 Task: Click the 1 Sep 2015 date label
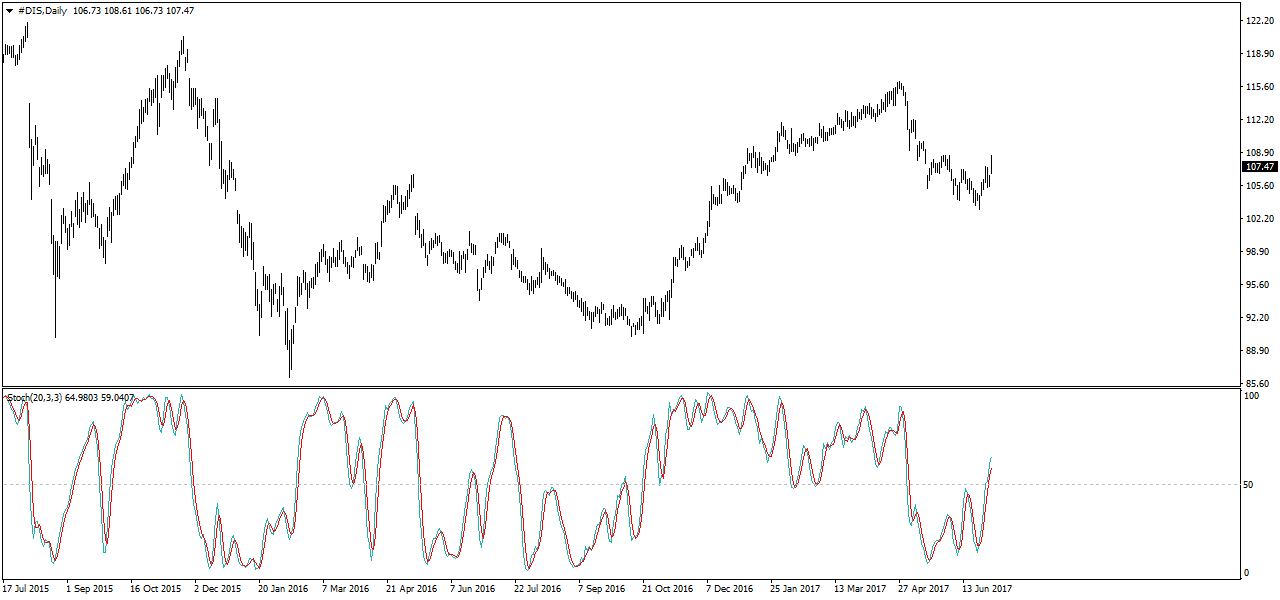click(x=89, y=589)
